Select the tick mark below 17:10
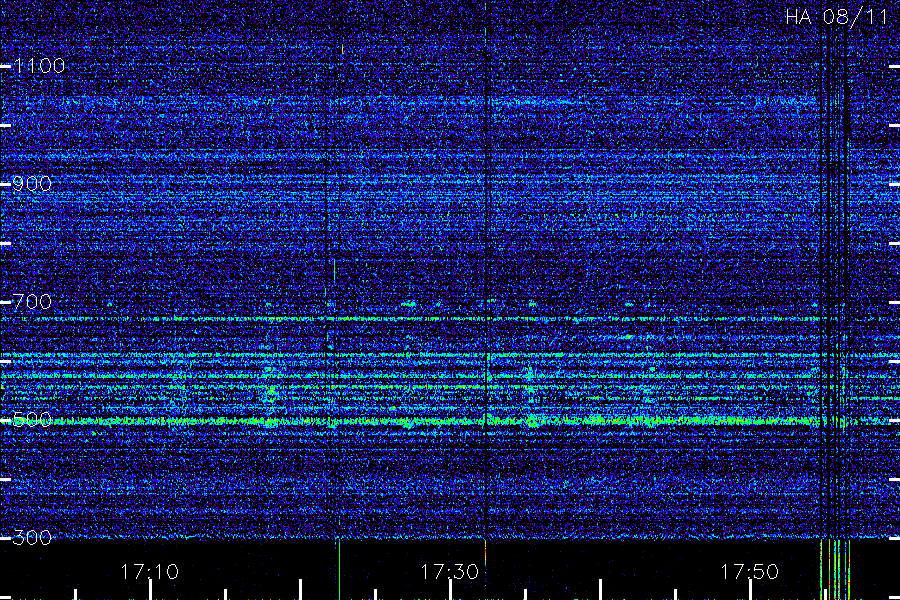Viewport: 900px width, 600px height. 150,590
